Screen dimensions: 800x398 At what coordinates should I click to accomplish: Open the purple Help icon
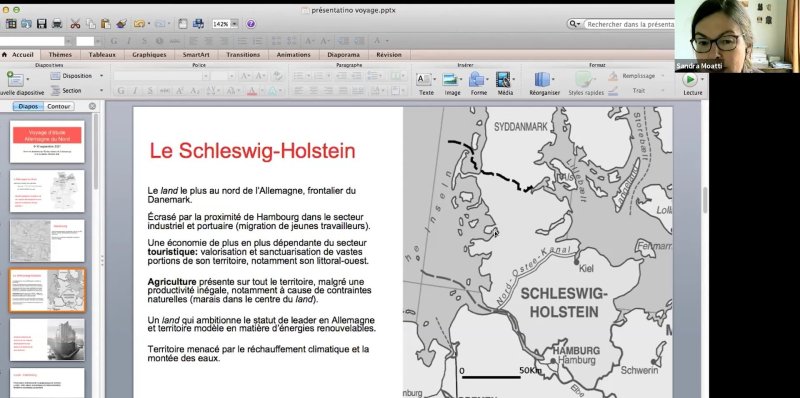251,24
